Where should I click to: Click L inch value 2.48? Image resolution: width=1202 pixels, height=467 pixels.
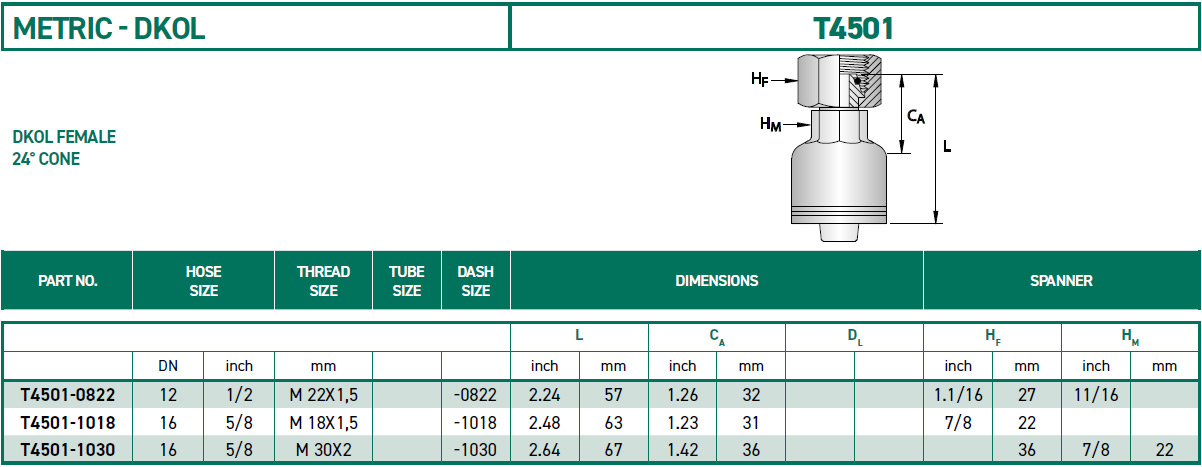point(544,422)
